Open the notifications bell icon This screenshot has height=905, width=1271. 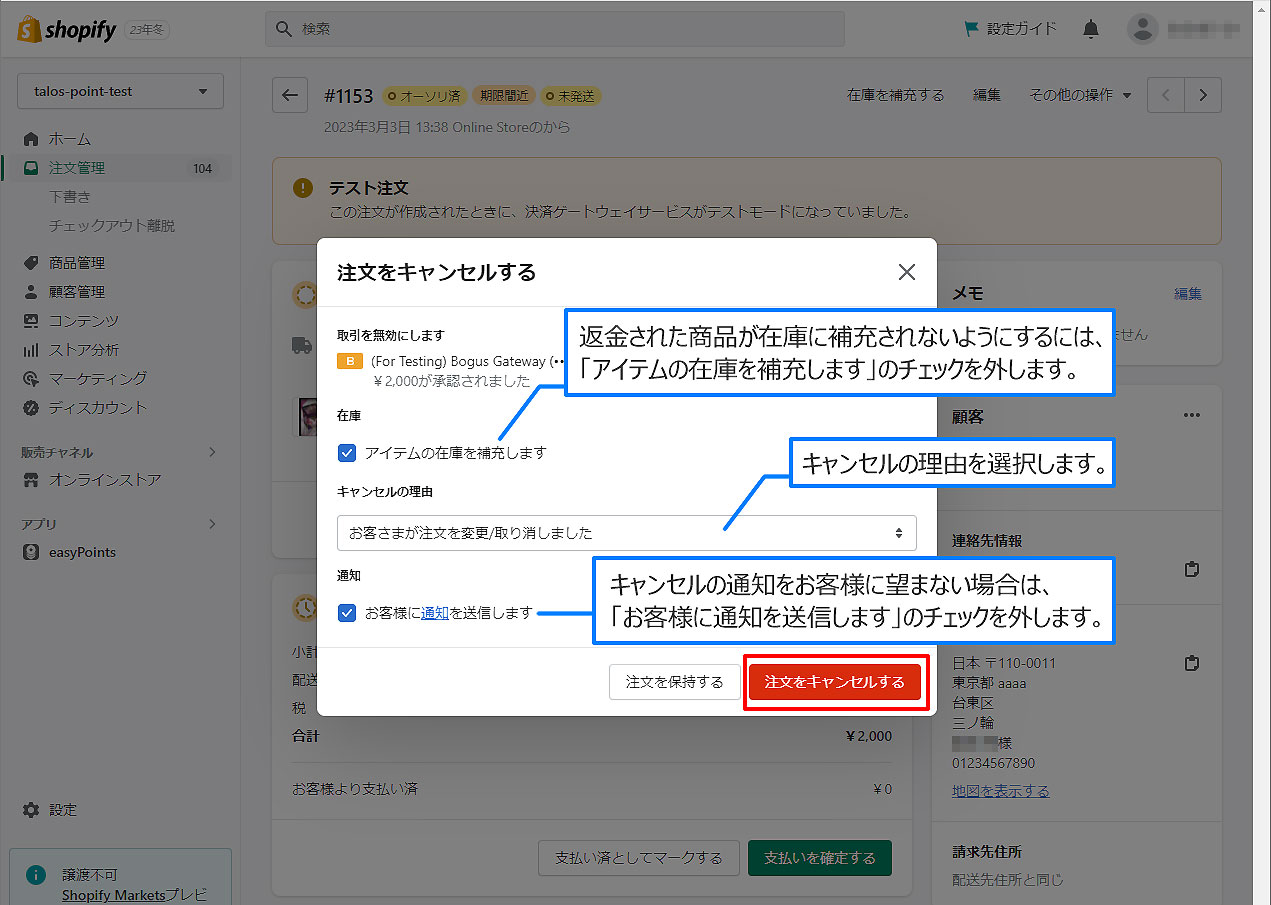(1091, 29)
